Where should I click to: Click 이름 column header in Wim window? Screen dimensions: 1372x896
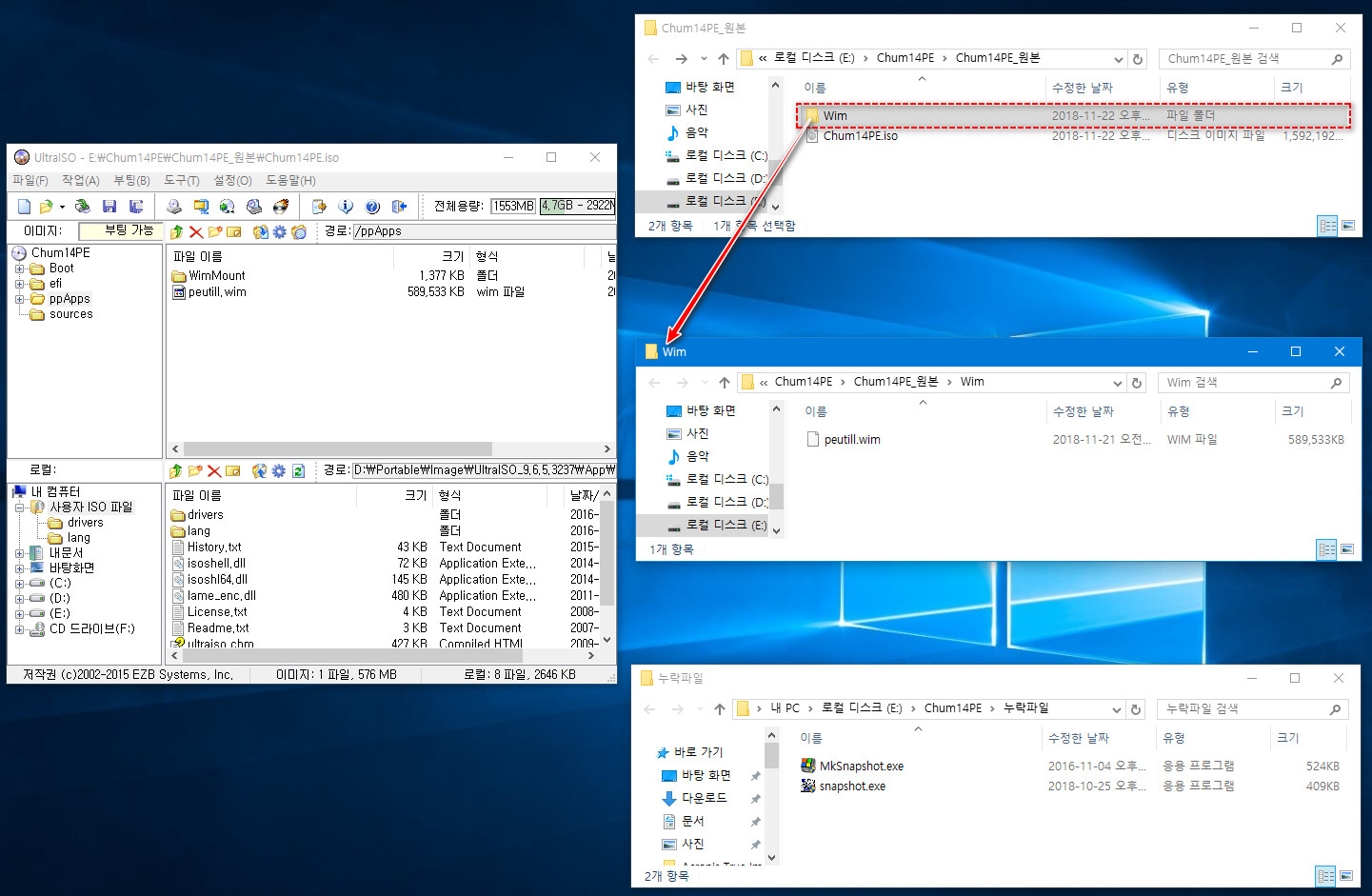(816, 412)
